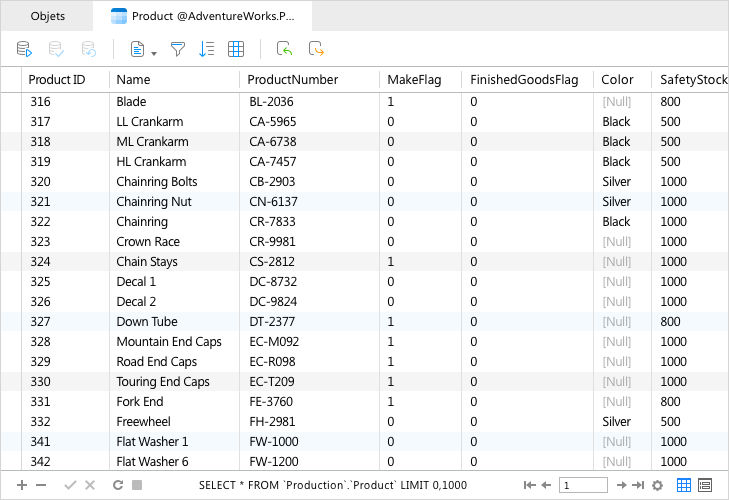Click the ProductNumber column header
This screenshot has width=729, height=500.
[293, 80]
